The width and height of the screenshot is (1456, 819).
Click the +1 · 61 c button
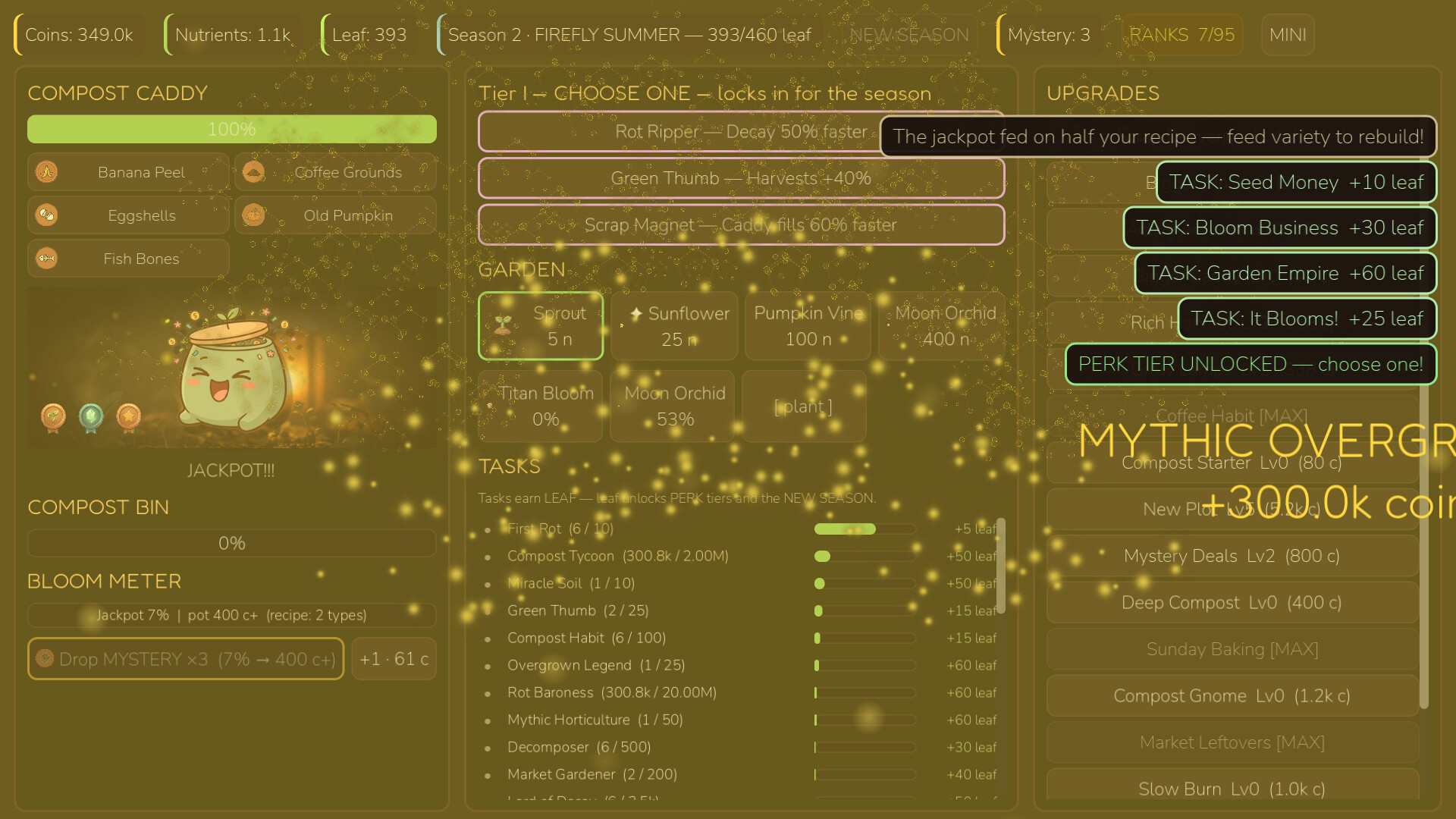tap(394, 658)
